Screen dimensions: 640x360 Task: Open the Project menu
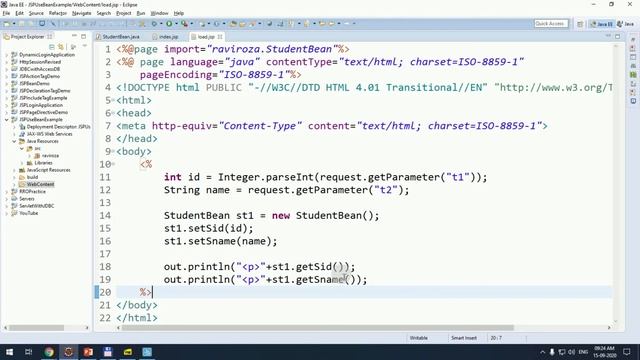click(124, 13)
